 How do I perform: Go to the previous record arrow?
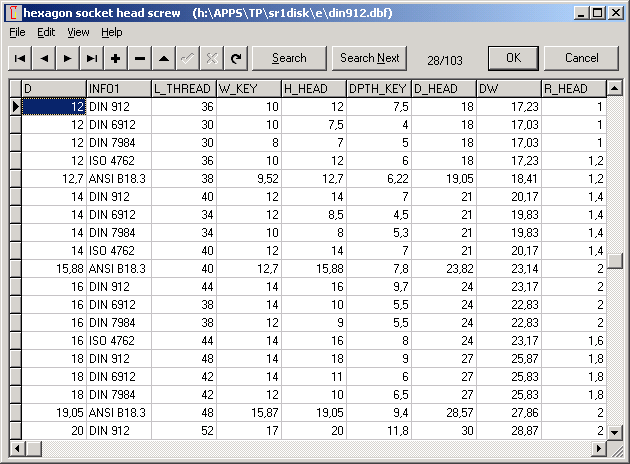[44, 58]
